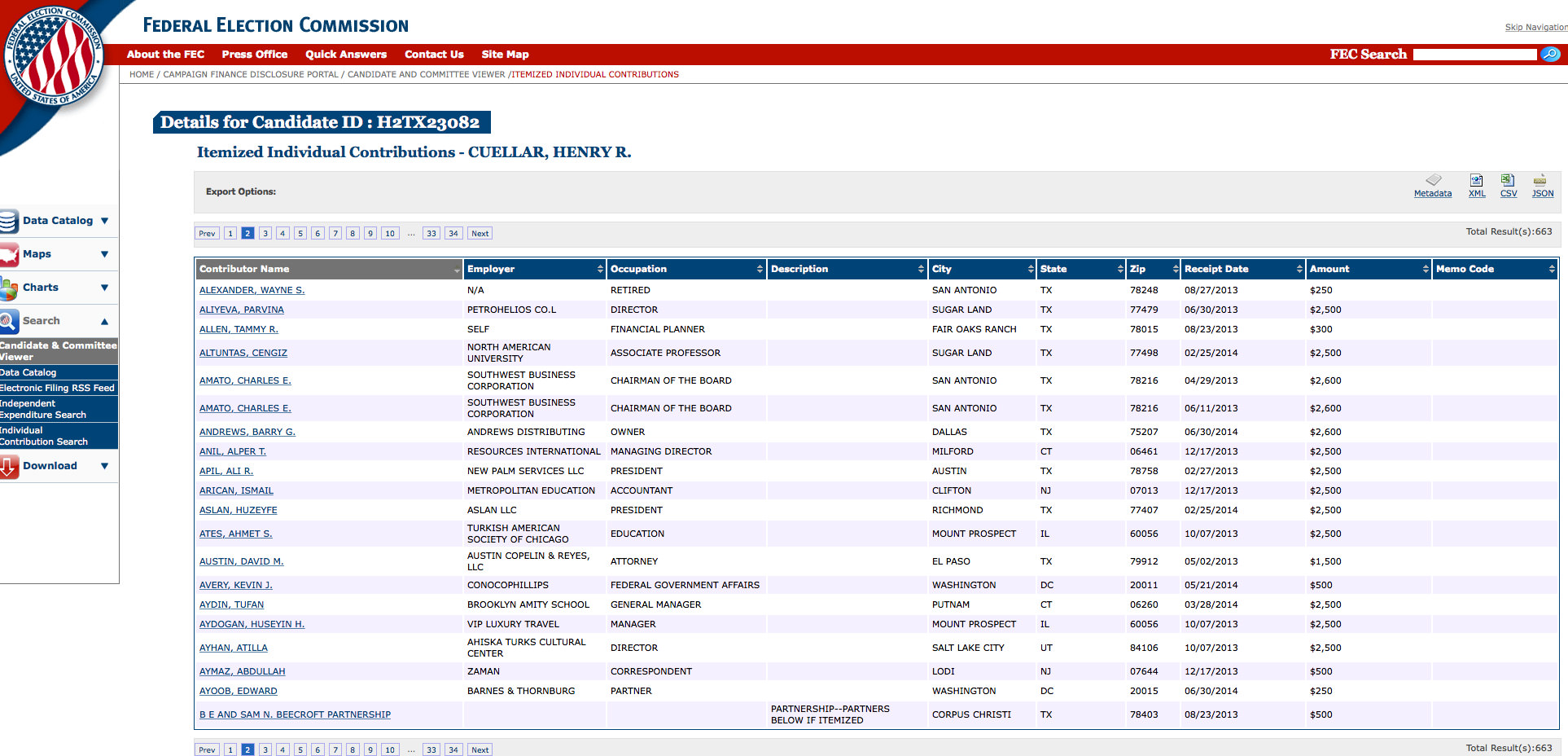Open Quick Answers in top navigation
1568x756 pixels.
pos(346,55)
